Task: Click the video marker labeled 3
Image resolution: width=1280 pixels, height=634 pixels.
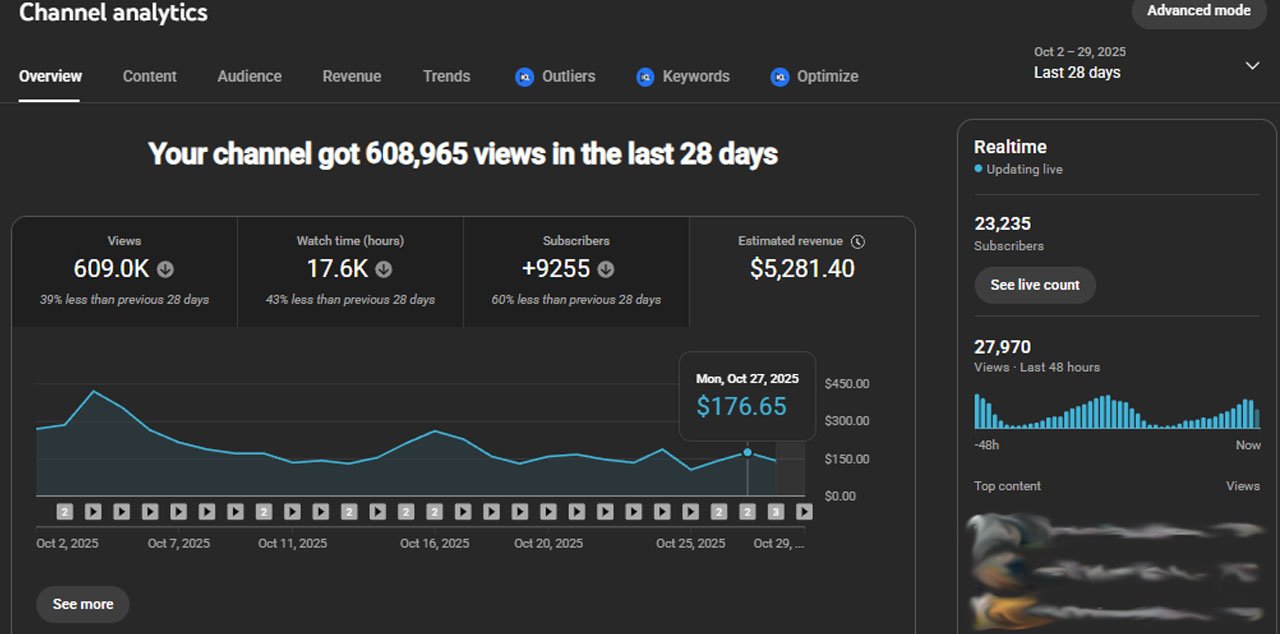Action: click(775, 512)
